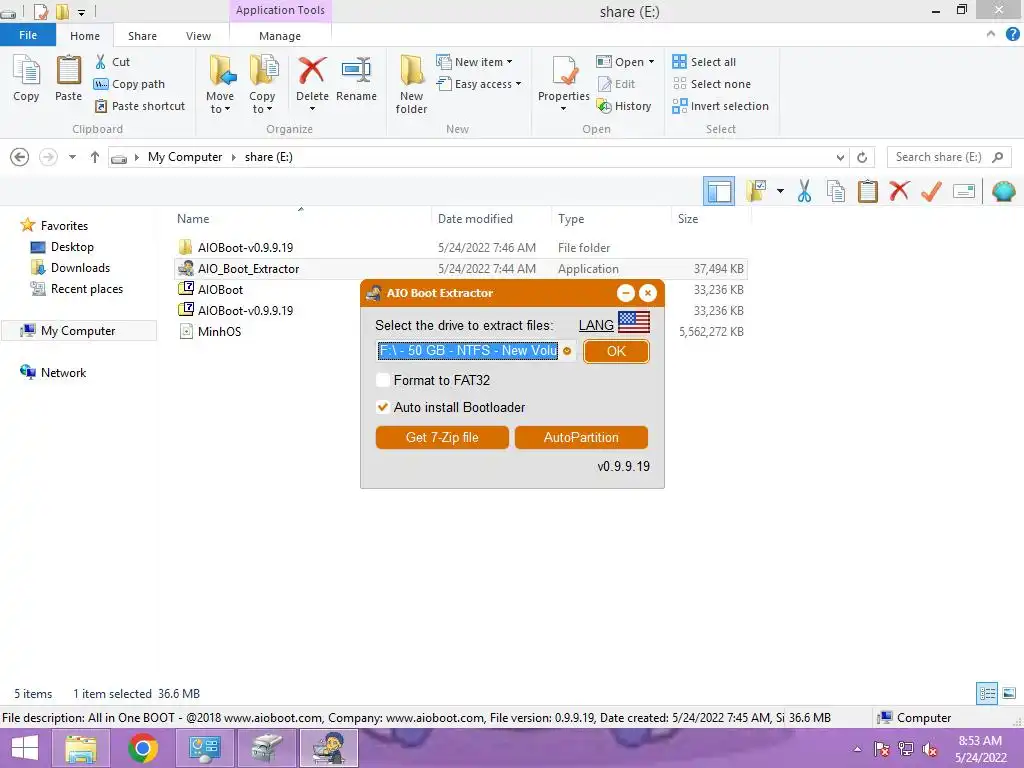Open the Copy to dropdown
The height and width of the screenshot is (768, 1024).
point(263,85)
